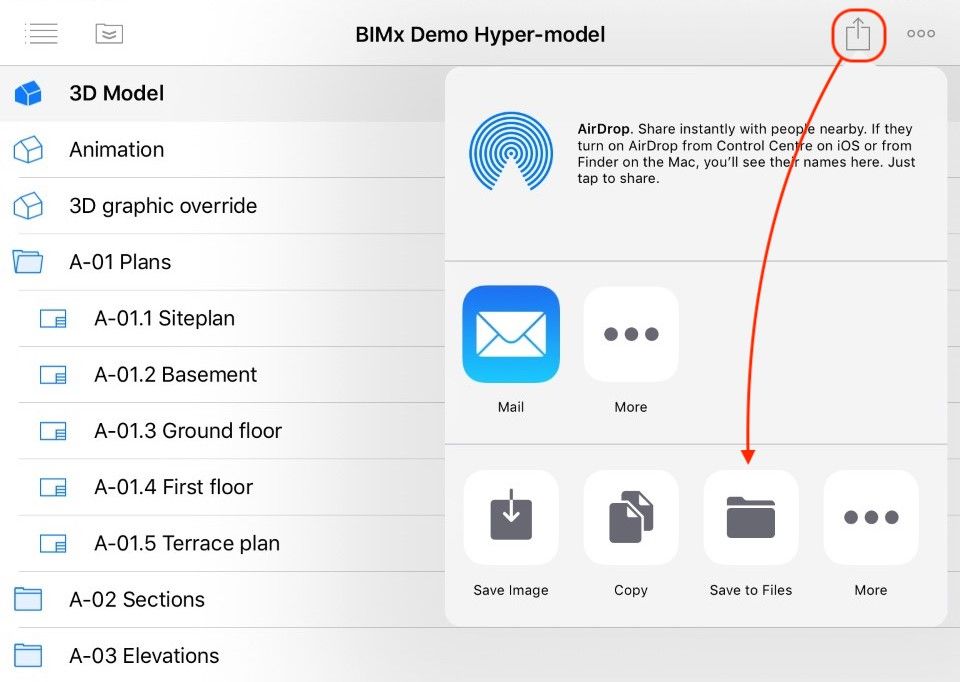Open the A-01.3 Ground floor sheet

point(223,431)
